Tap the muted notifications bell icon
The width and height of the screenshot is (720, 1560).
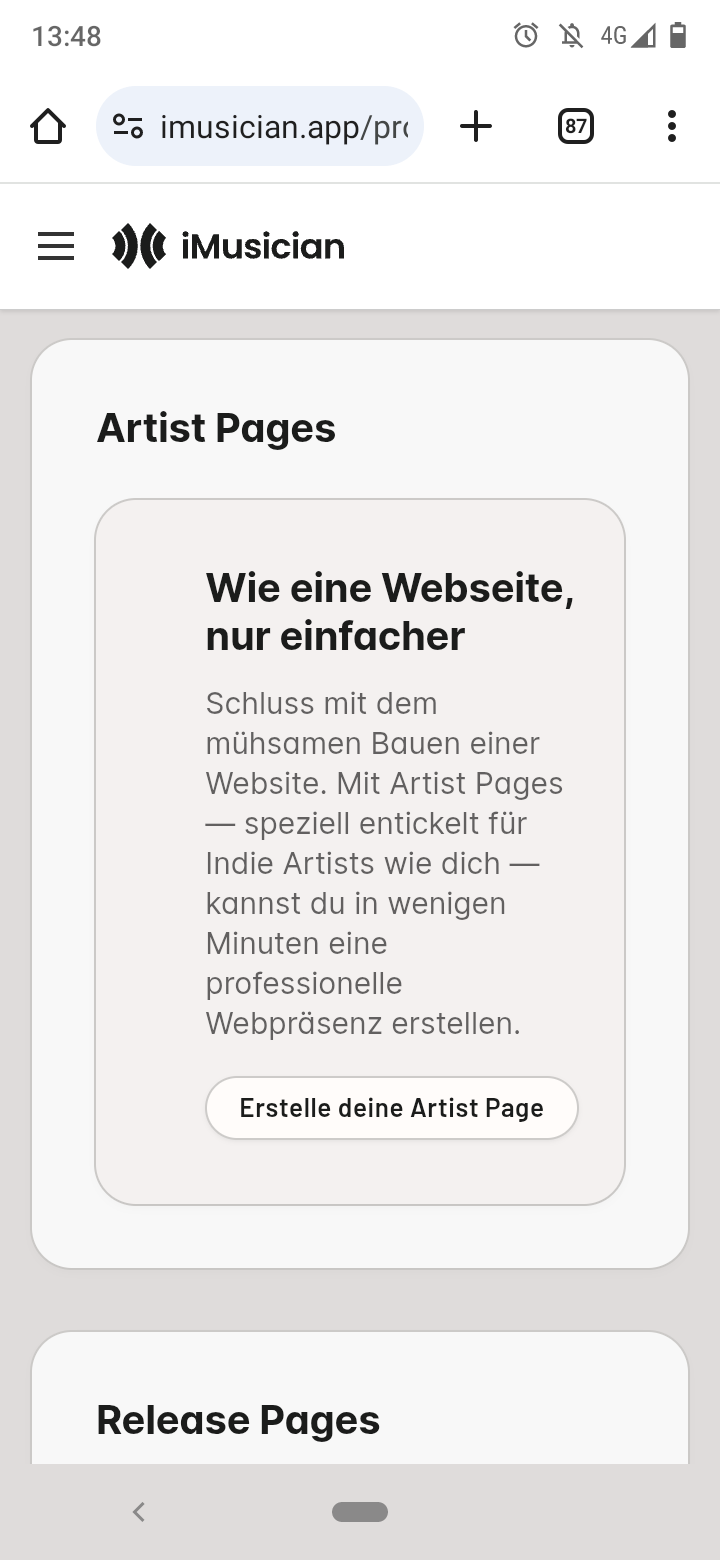point(571,36)
